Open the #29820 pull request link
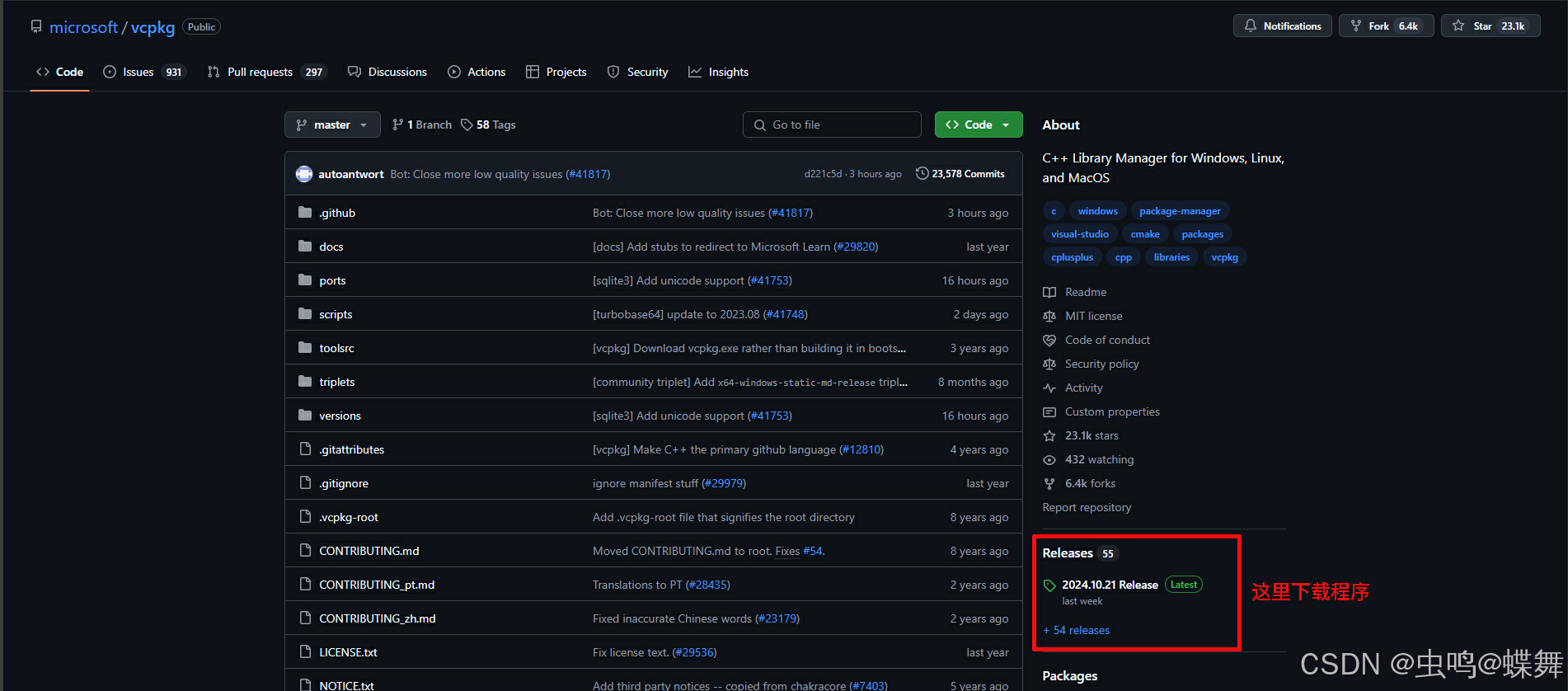The height and width of the screenshot is (691, 1568). pyautogui.click(x=856, y=247)
